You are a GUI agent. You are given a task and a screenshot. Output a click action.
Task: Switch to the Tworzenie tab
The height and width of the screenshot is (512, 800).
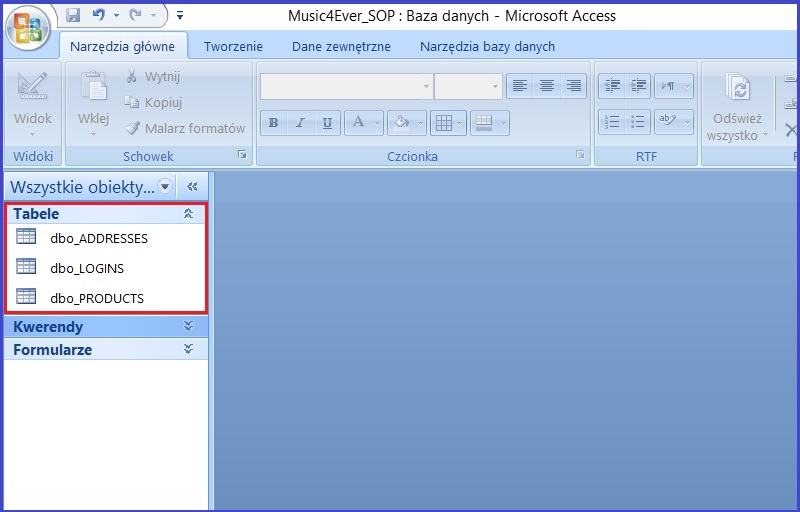tap(233, 46)
